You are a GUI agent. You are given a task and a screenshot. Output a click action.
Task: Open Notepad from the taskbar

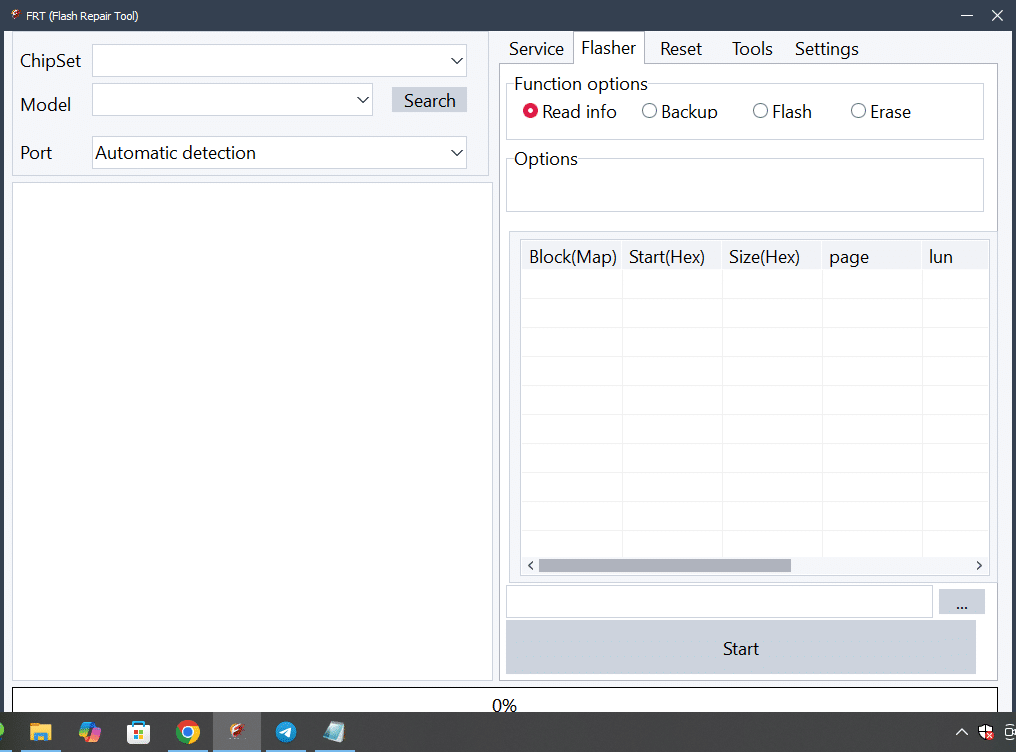click(x=334, y=732)
